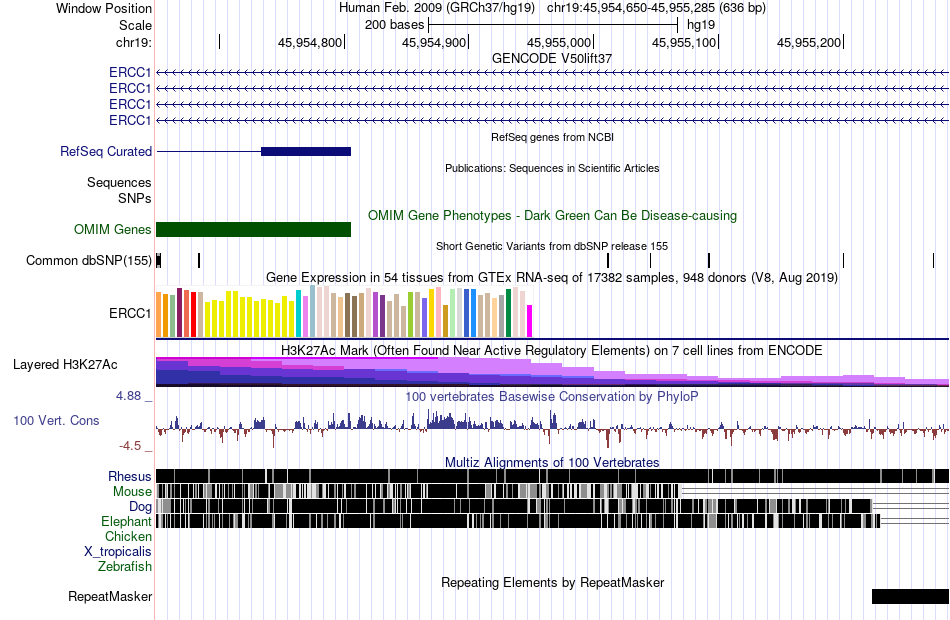
Task: Click the Rhesus species label
Action: tap(130, 476)
